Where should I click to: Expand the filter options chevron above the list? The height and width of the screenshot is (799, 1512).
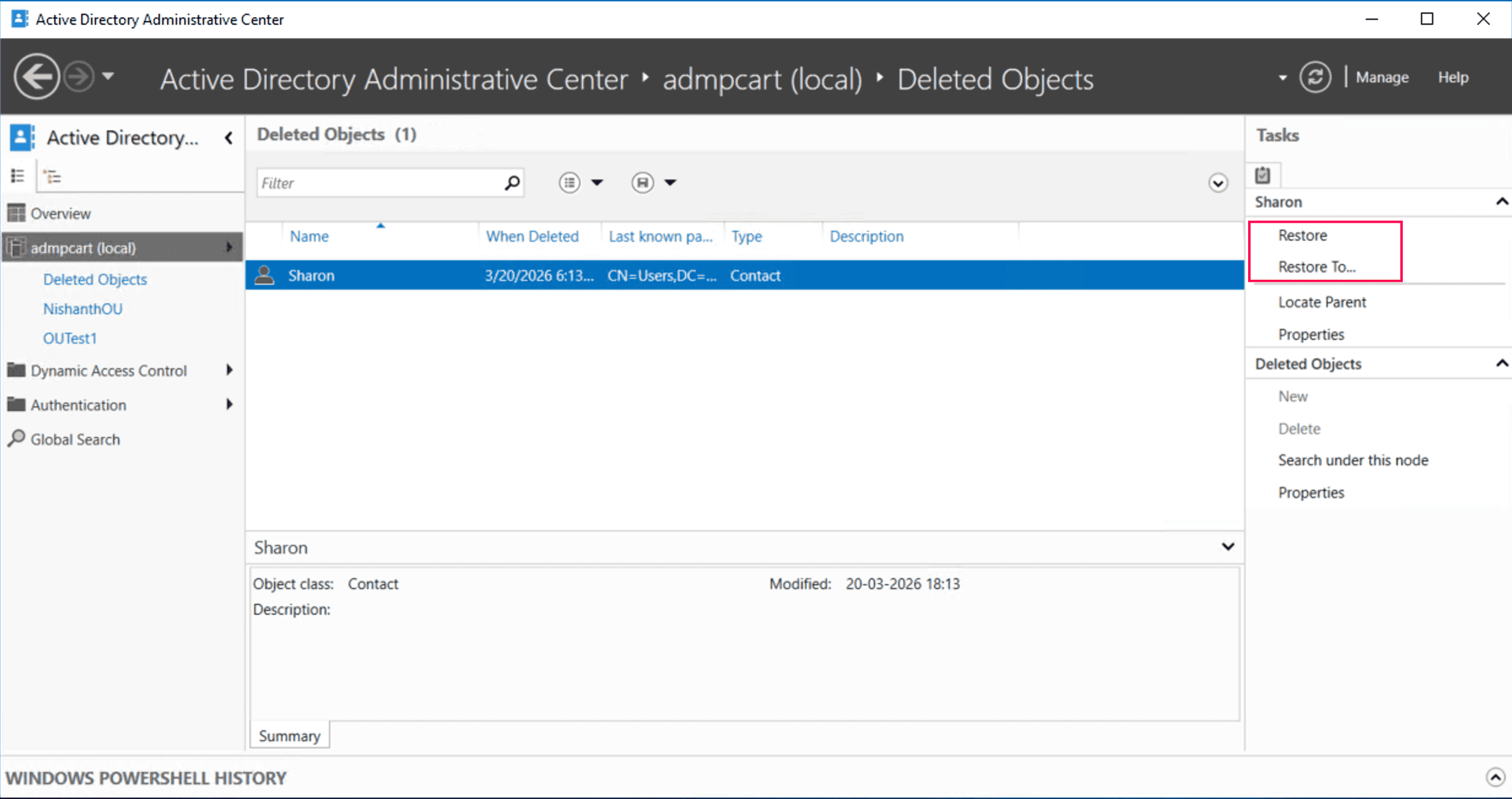(1218, 182)
